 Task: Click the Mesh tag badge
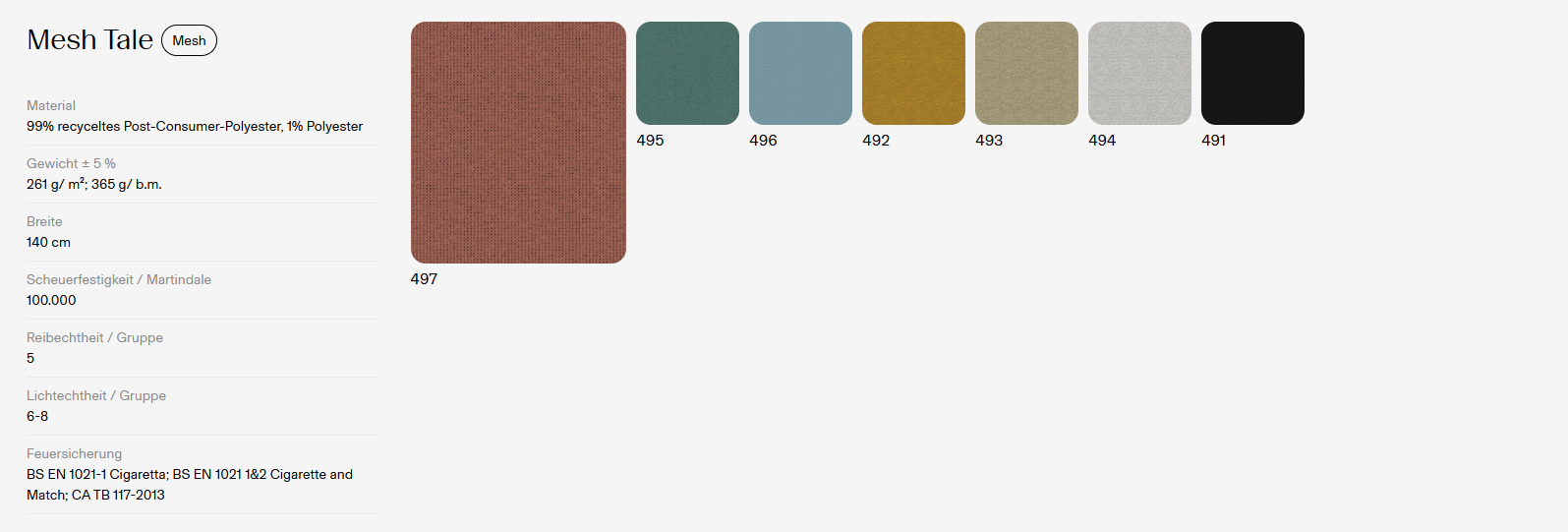coord(189,40)
